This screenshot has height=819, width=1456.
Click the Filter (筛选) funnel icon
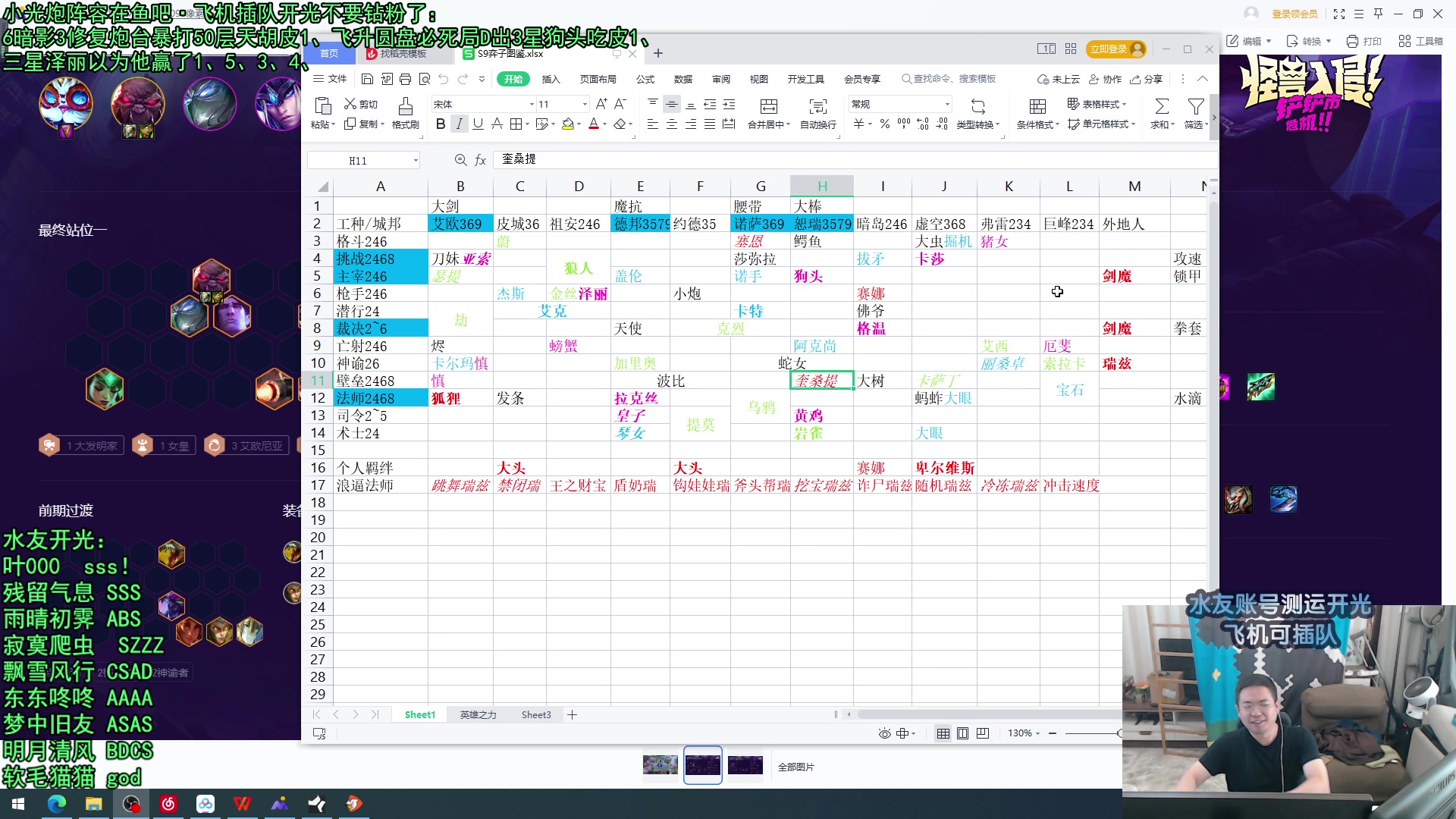1195,107
